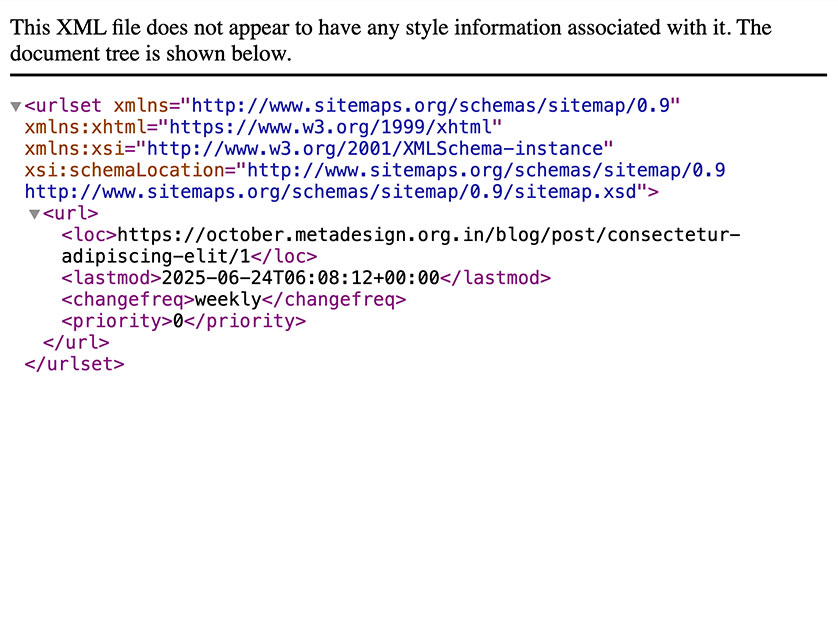Click the lastmod value 2025-06-24T06:08:12+00:00
The height and width of the screenshot is (630, 838).
point(300,278)
